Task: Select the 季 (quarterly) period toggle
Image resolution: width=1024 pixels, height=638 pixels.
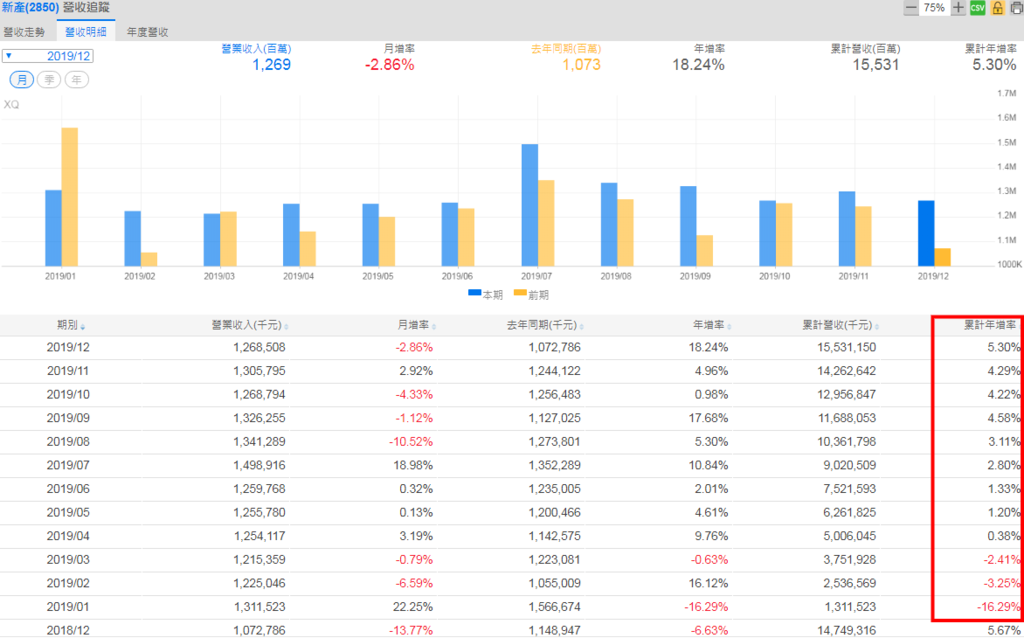Action: point(49,80)
